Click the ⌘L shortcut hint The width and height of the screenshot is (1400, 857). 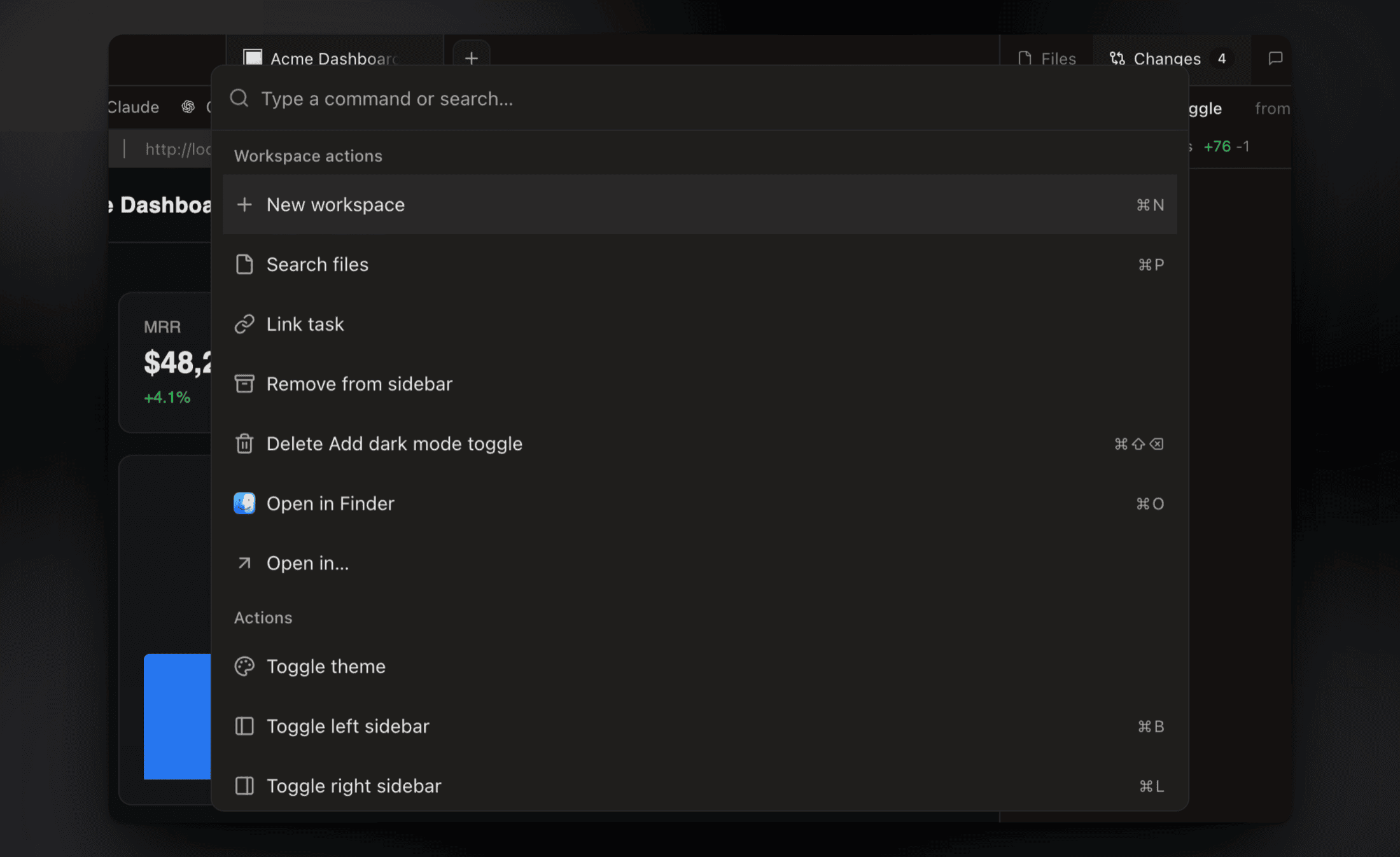tap(1152, 786)
